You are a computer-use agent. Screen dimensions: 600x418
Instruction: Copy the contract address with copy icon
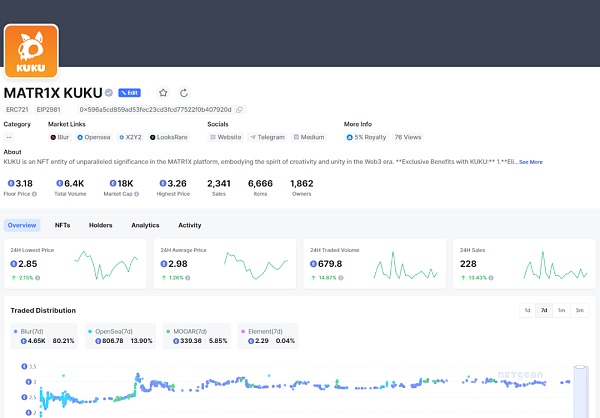click(240, 110)
